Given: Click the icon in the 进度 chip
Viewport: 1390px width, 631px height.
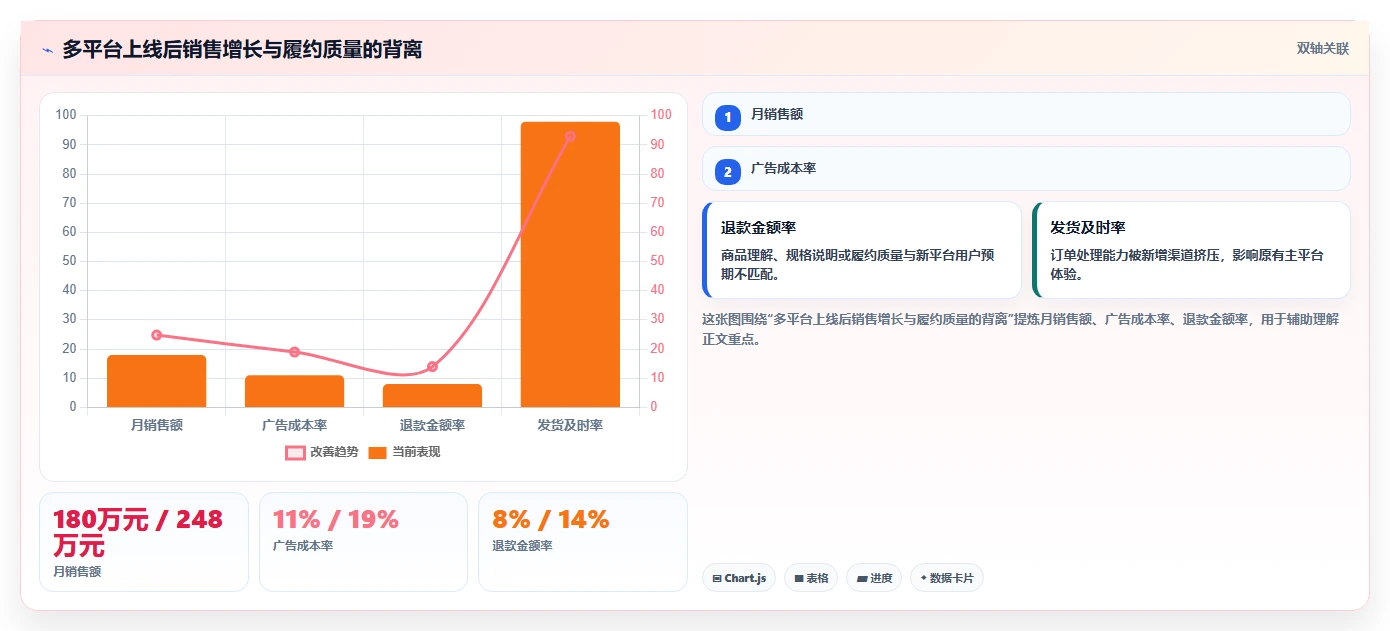Looking at the screenshot, I should click(x=862, y=578).
